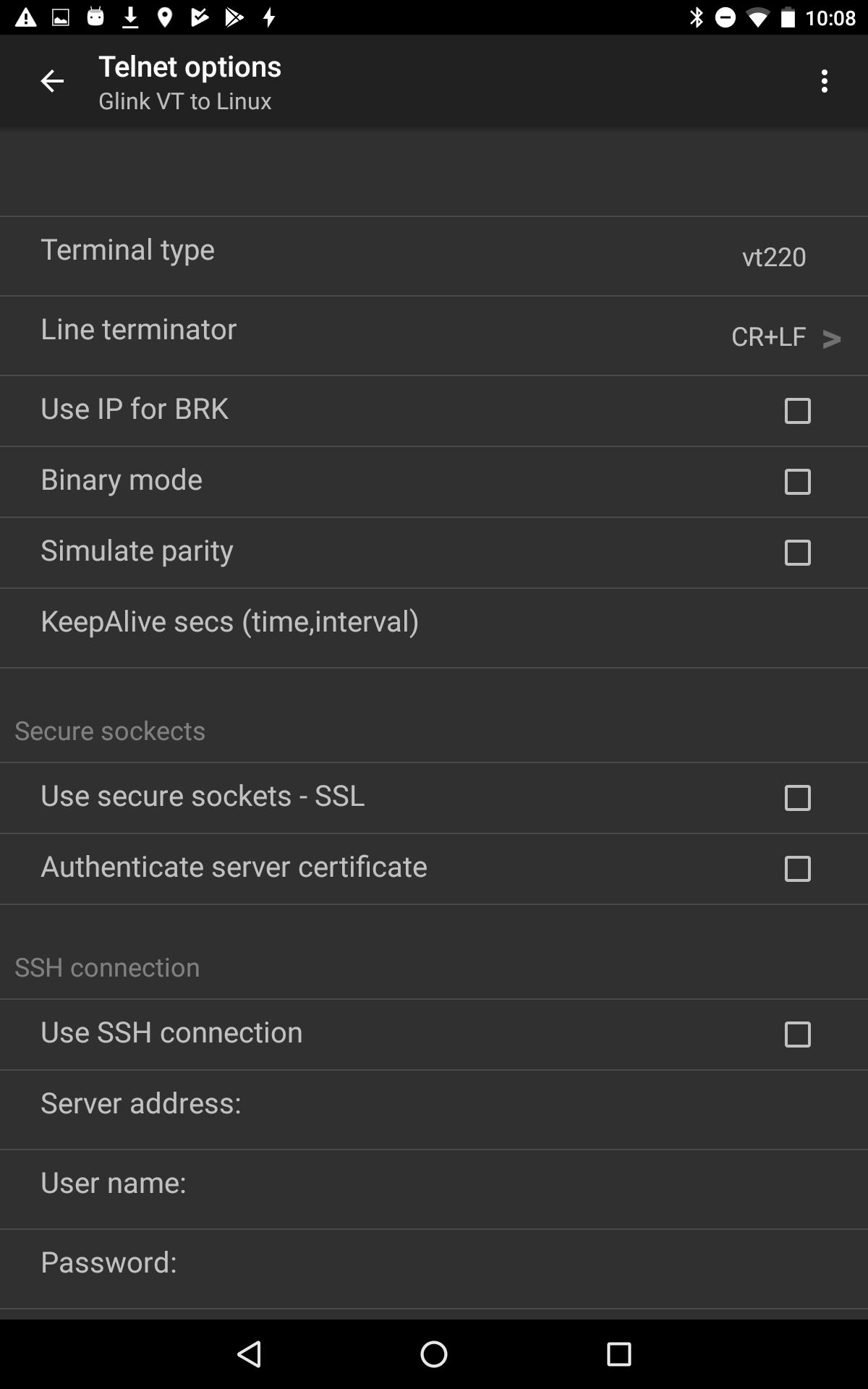Open KeepAlive secs (time,interval) setting
The width and height of the screenshot is (868, 1389).
[434, 628]
